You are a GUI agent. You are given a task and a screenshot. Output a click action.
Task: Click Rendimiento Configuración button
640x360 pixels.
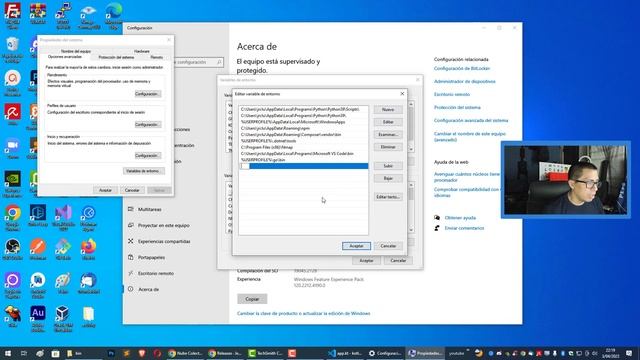coord(147,94)
